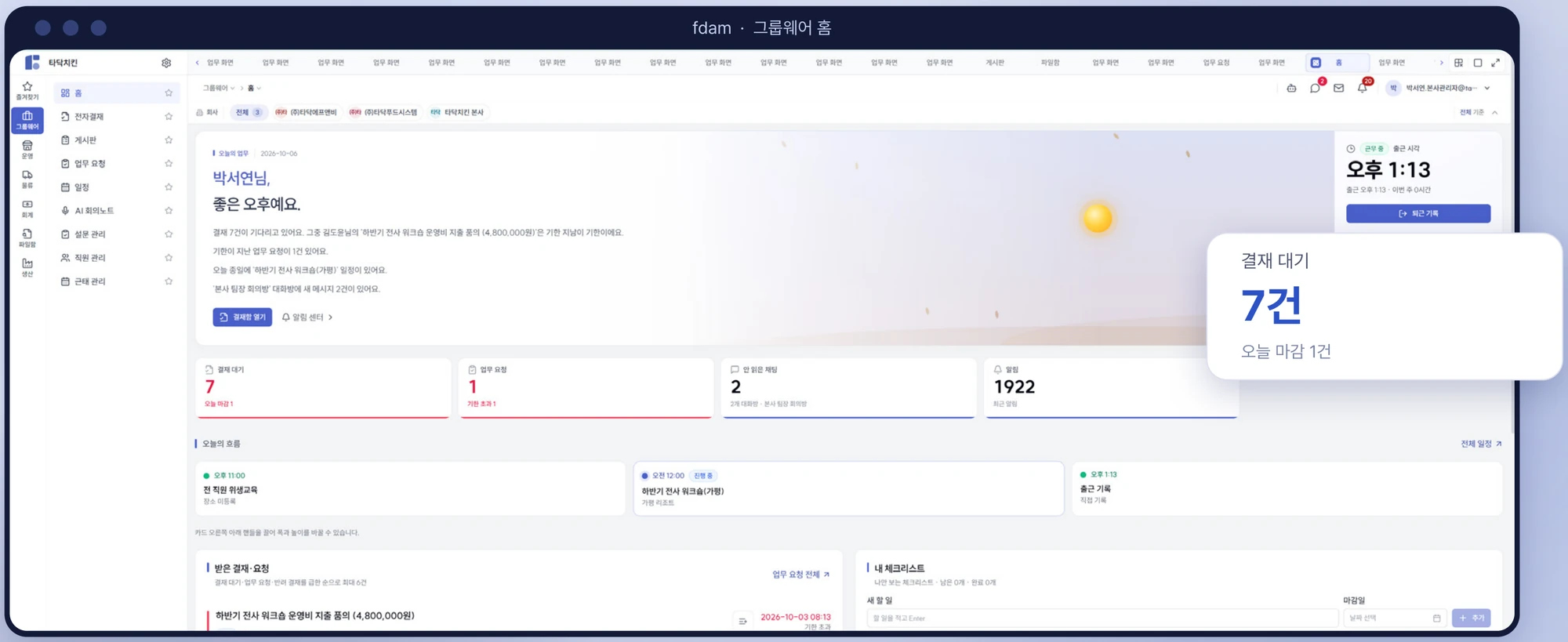
Task: Open the calendar picker in the 마감일 field
Action: tap(1436, 618)
